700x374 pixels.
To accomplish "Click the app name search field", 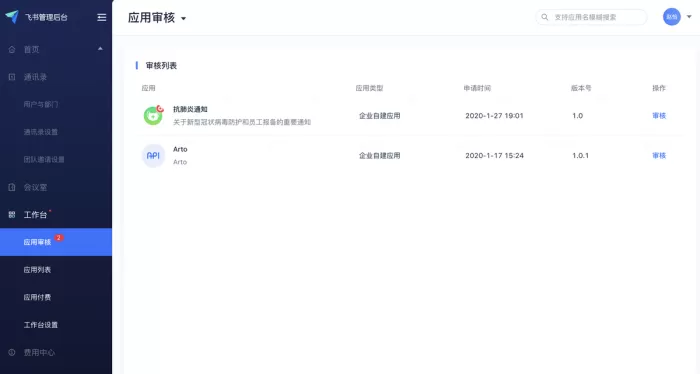I will pos(591,17).
